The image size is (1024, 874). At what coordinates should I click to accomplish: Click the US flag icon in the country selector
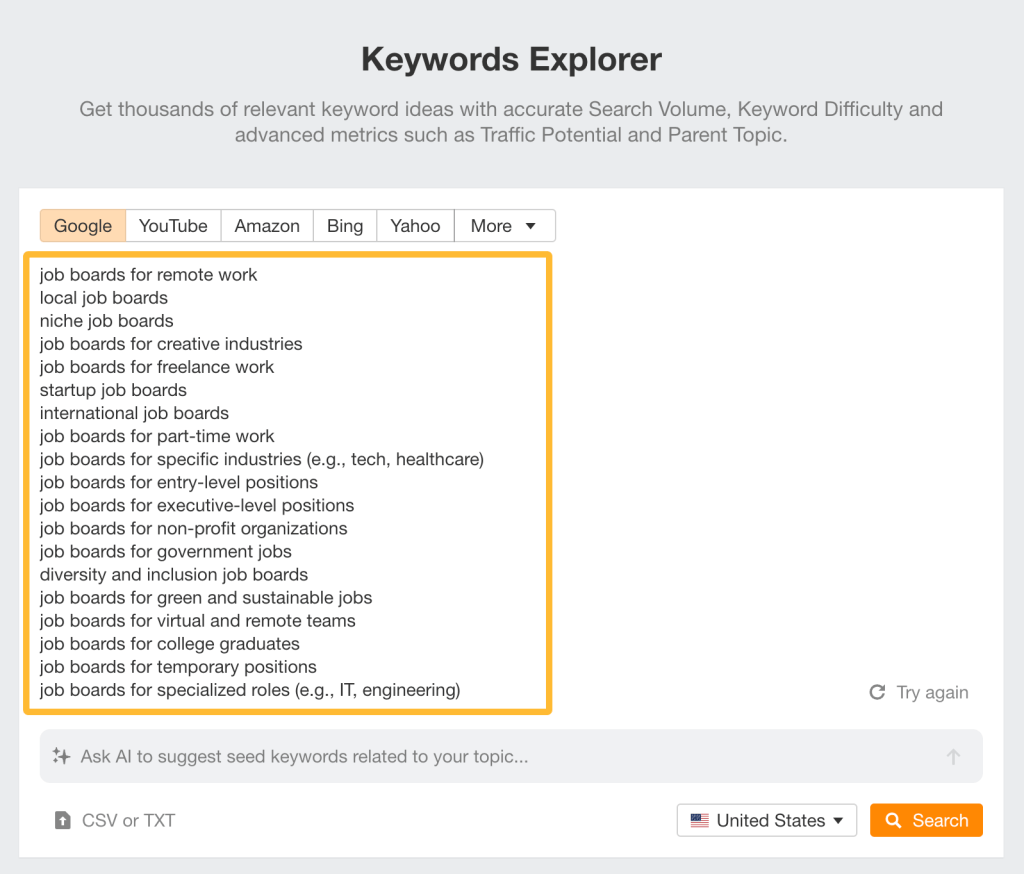point(699,820)
